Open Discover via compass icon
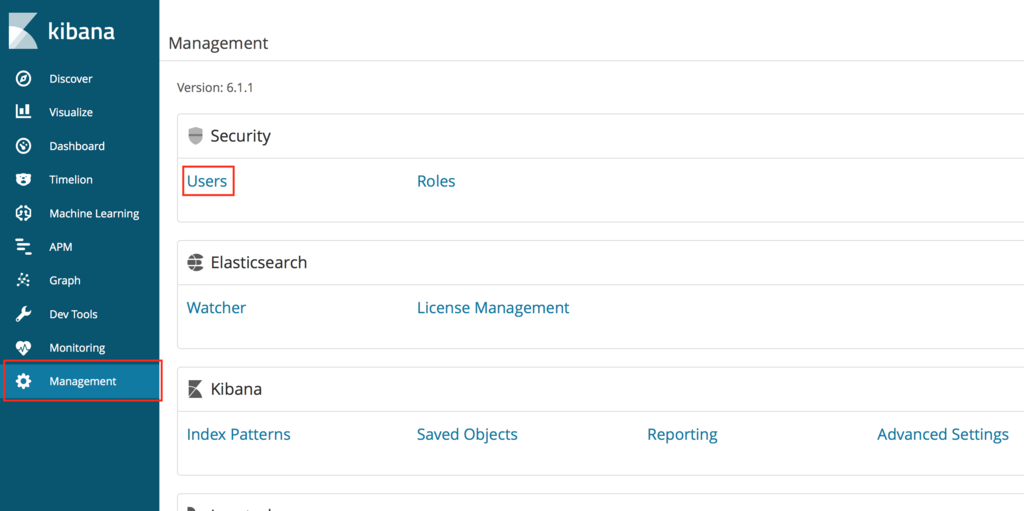Viewport: 1024px width, 511px height. (x=24, y=79)
